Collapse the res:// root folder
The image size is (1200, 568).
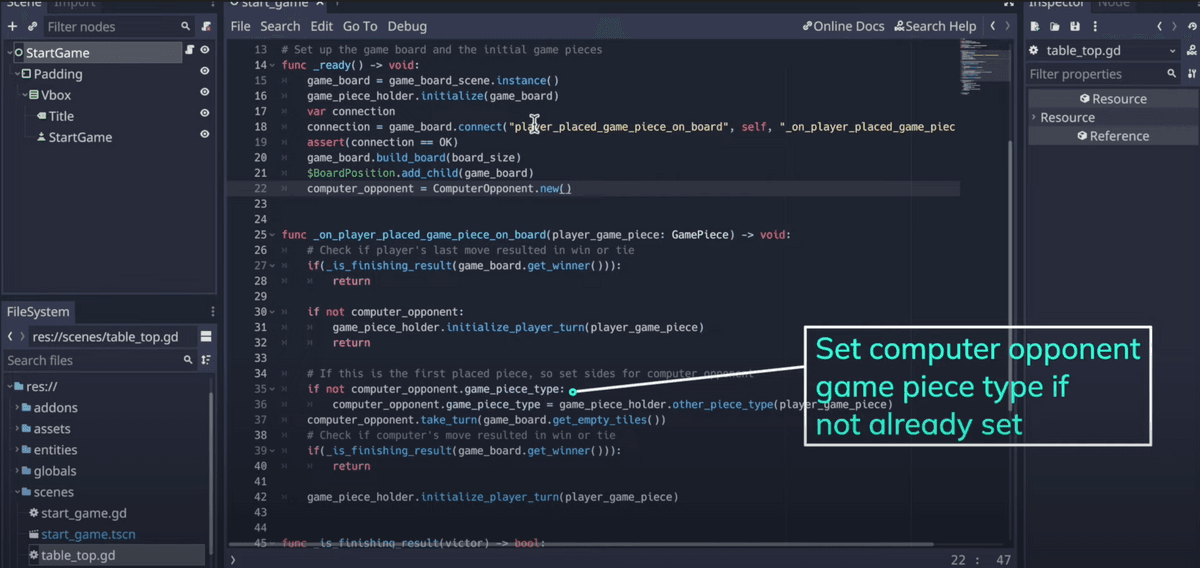(x=10, y=386)
